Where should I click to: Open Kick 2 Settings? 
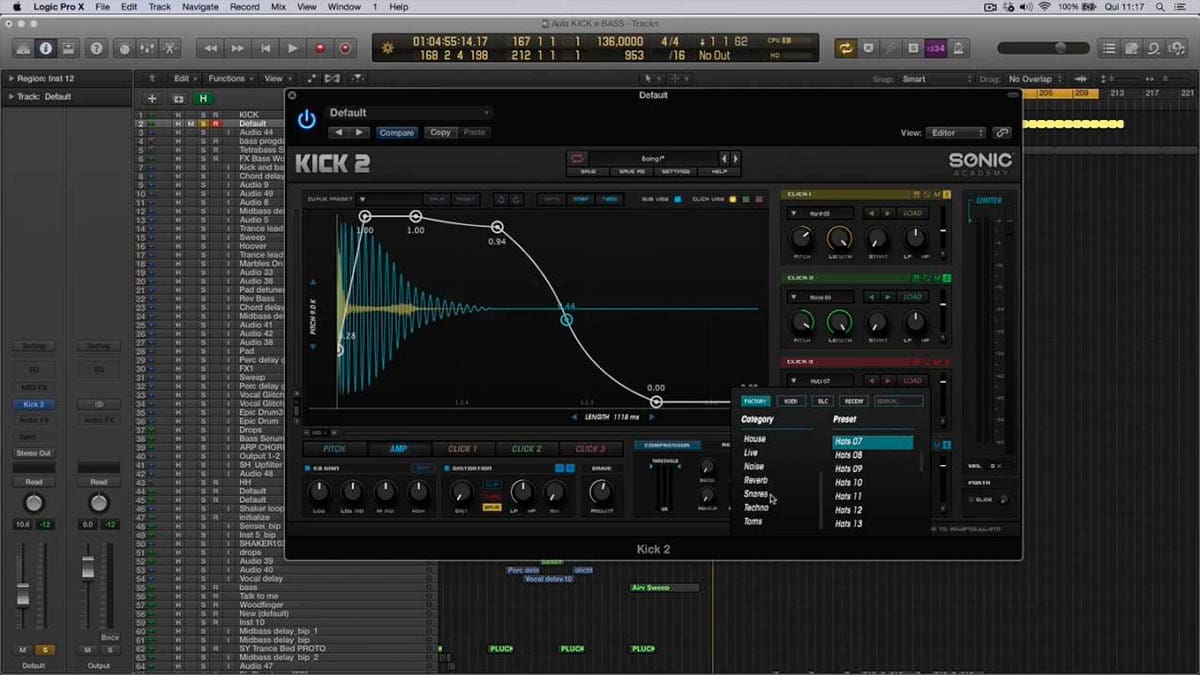(675, 172)
